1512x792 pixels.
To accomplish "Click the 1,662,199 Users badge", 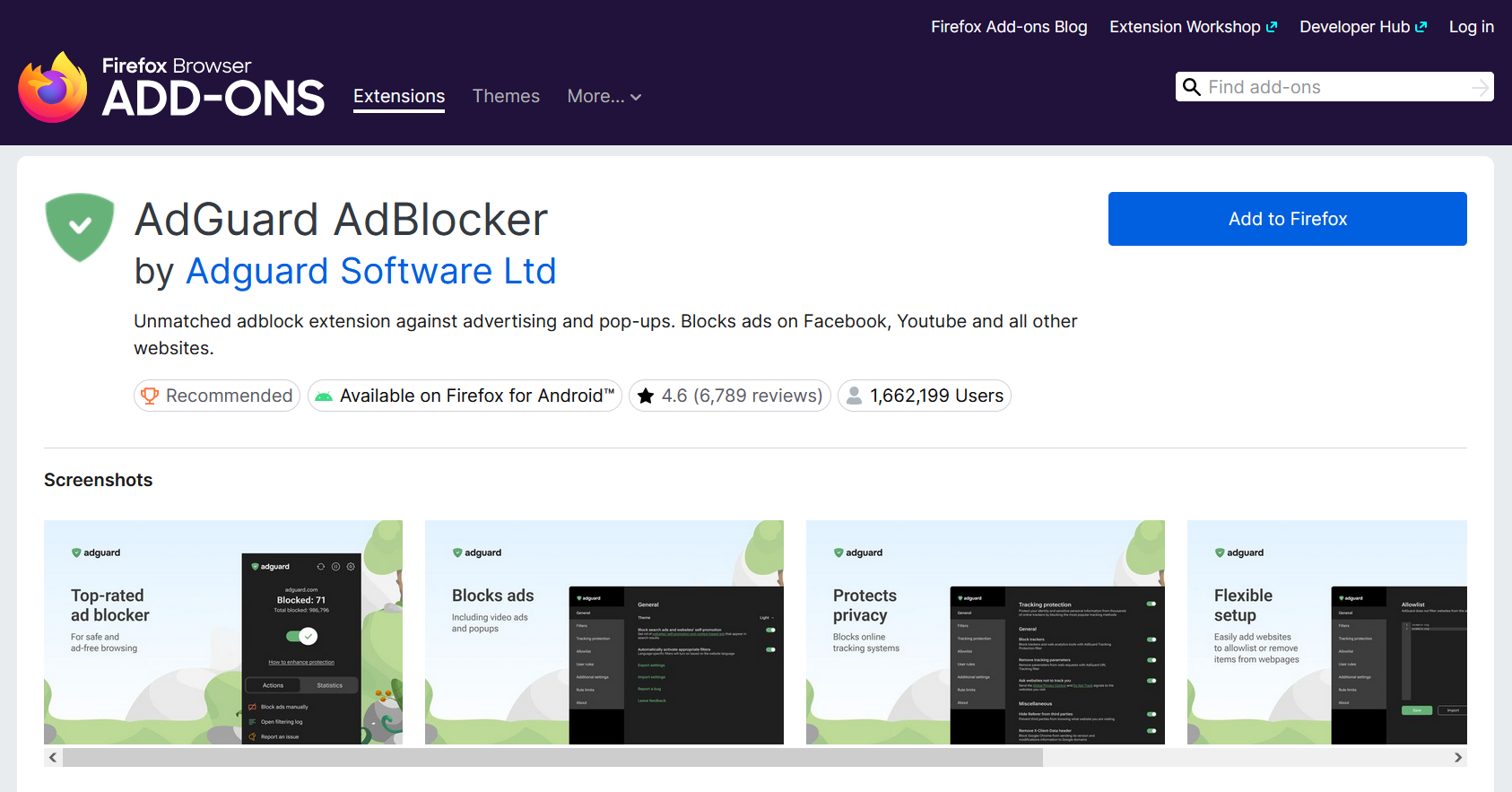I will [925, 396].
